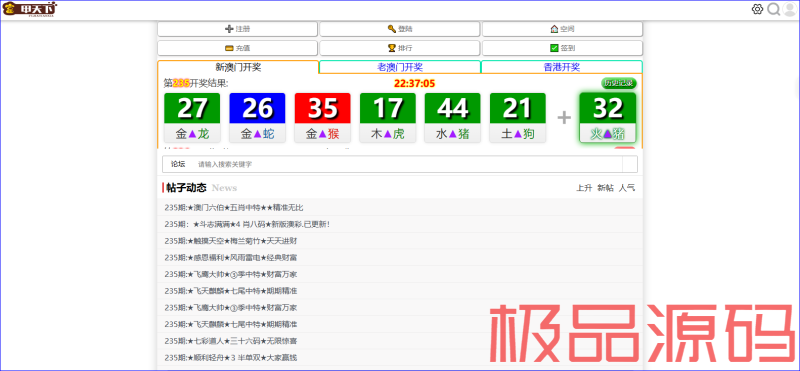Click the 充值 recharge button
This screenshot has width=800, height=371.
(x=237, y=48)
